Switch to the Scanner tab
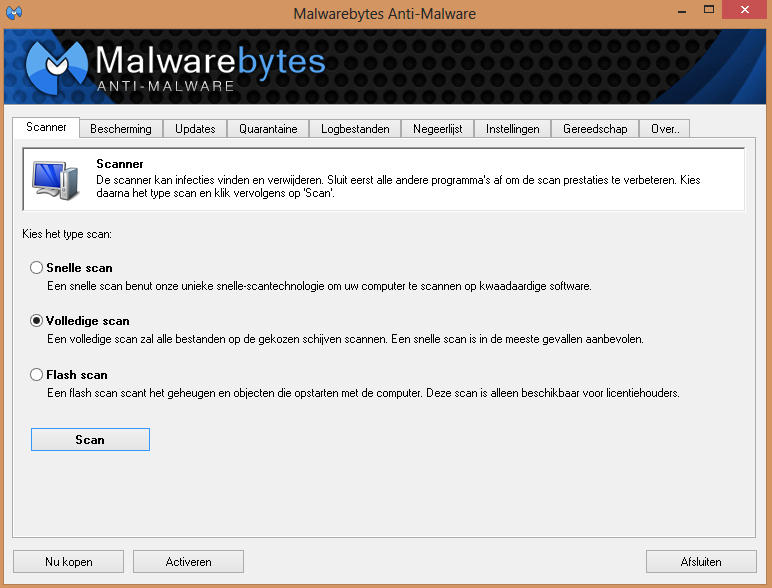 click(x=46, y=128)
